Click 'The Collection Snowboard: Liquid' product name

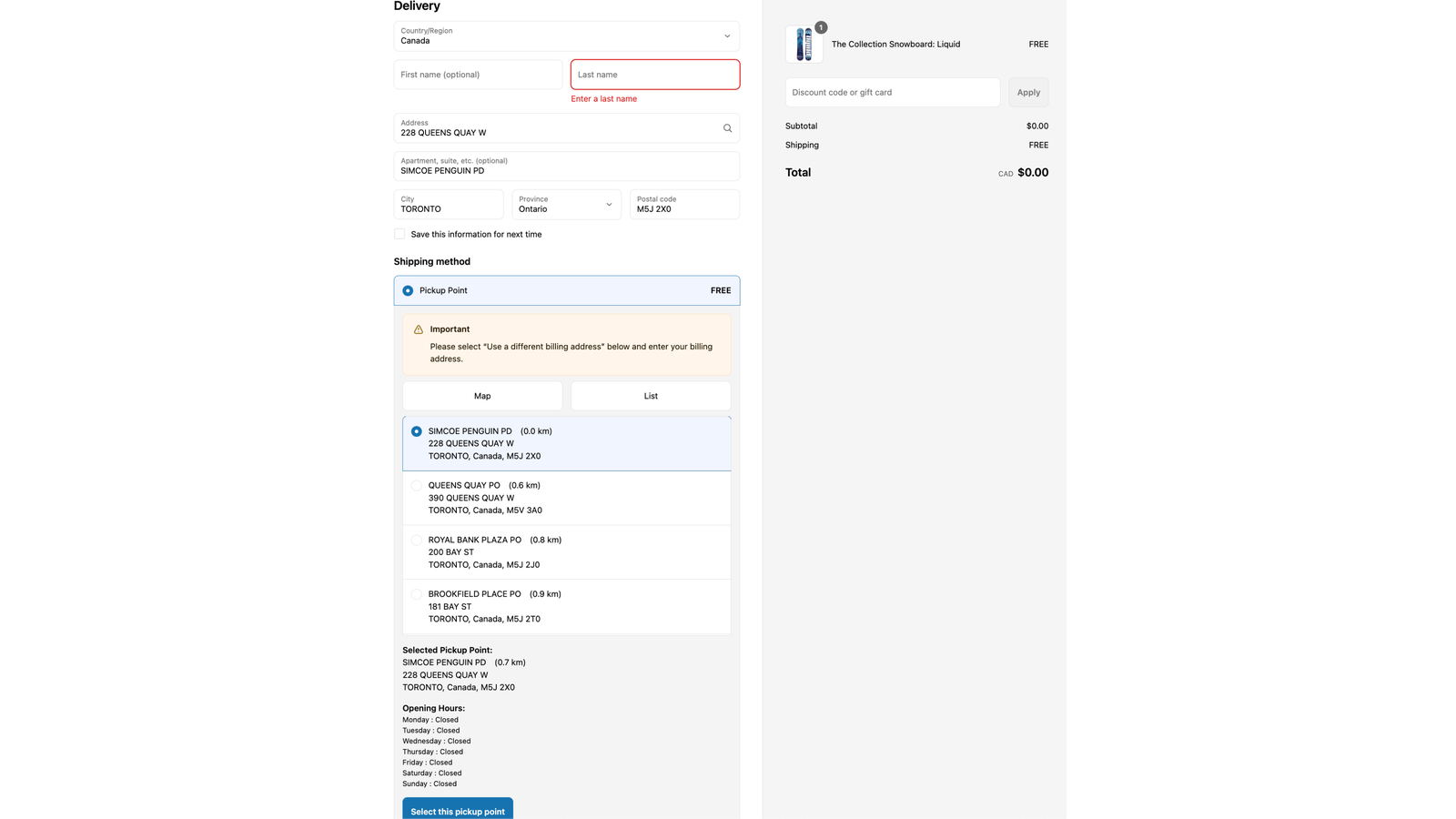pyautogui.click(x=895, y=44)
